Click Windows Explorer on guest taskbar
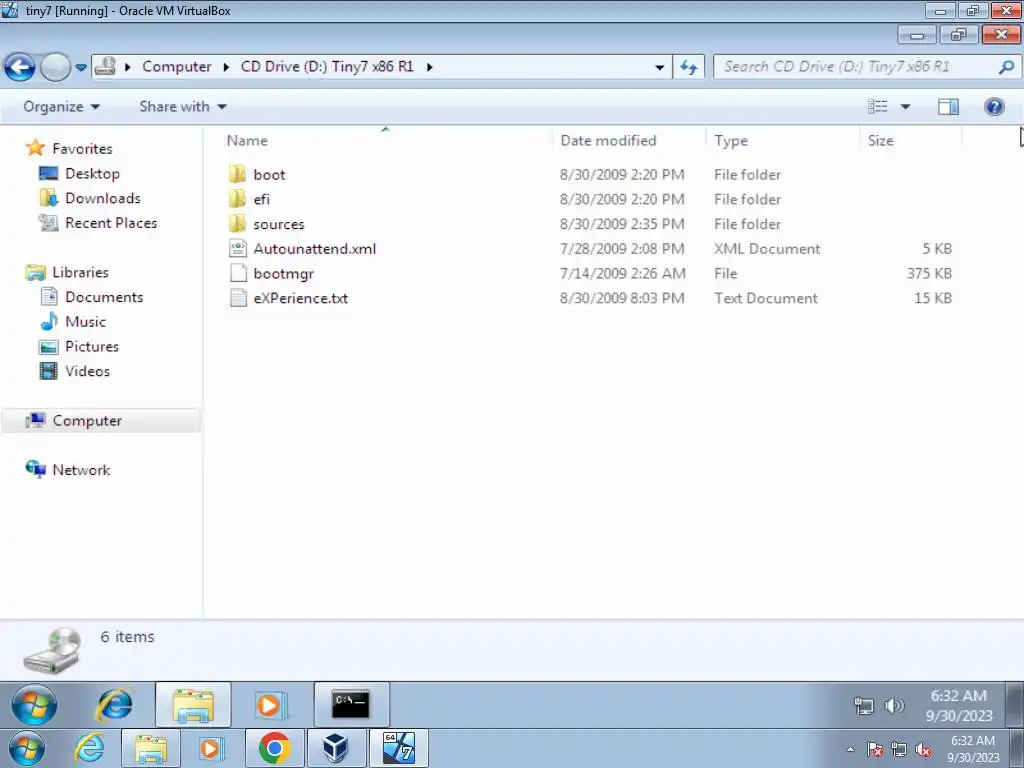Viewport: 1024px width, 768px height. (193, 705)
